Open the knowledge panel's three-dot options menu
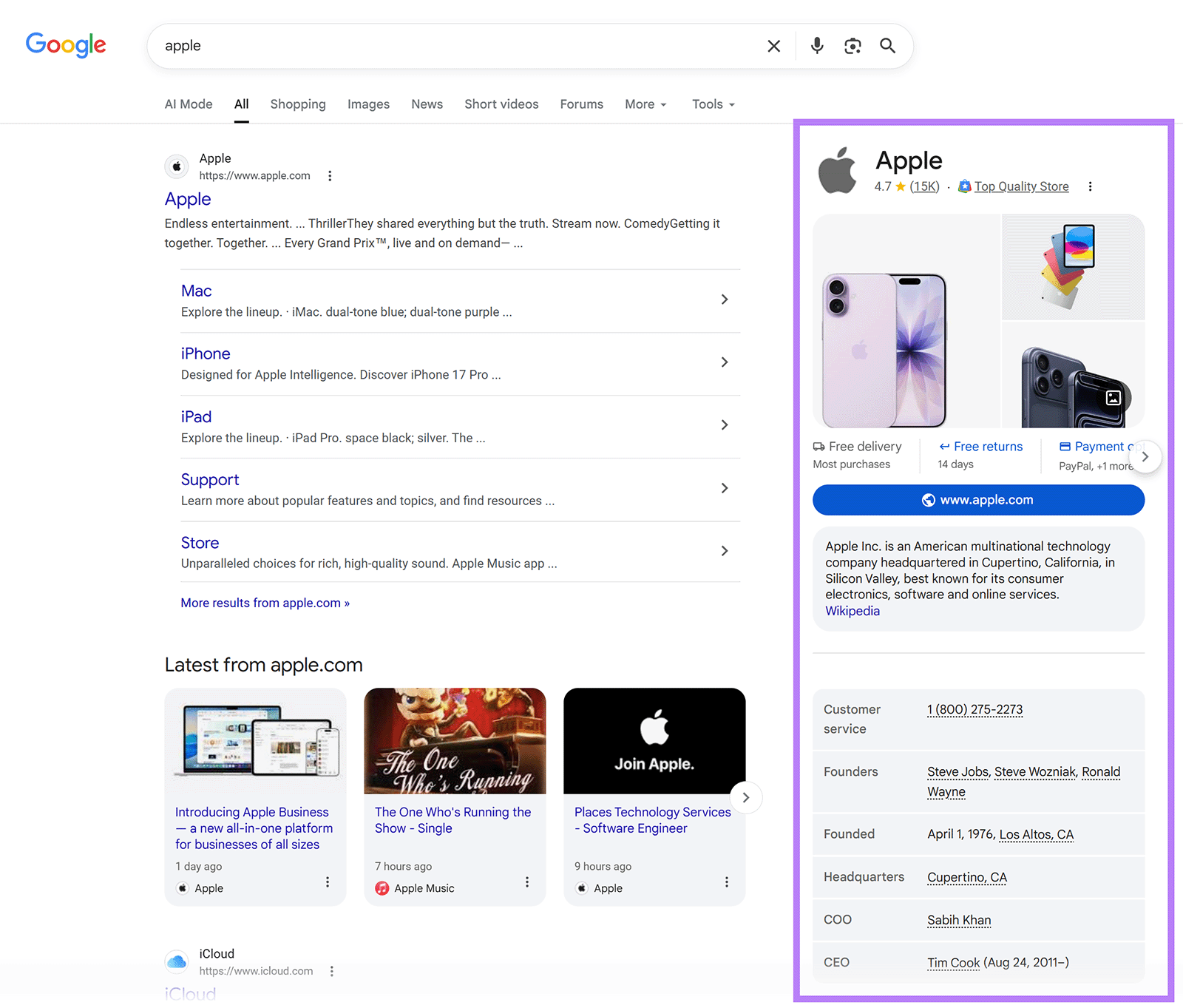1183x1008 pixels. 1091,186
